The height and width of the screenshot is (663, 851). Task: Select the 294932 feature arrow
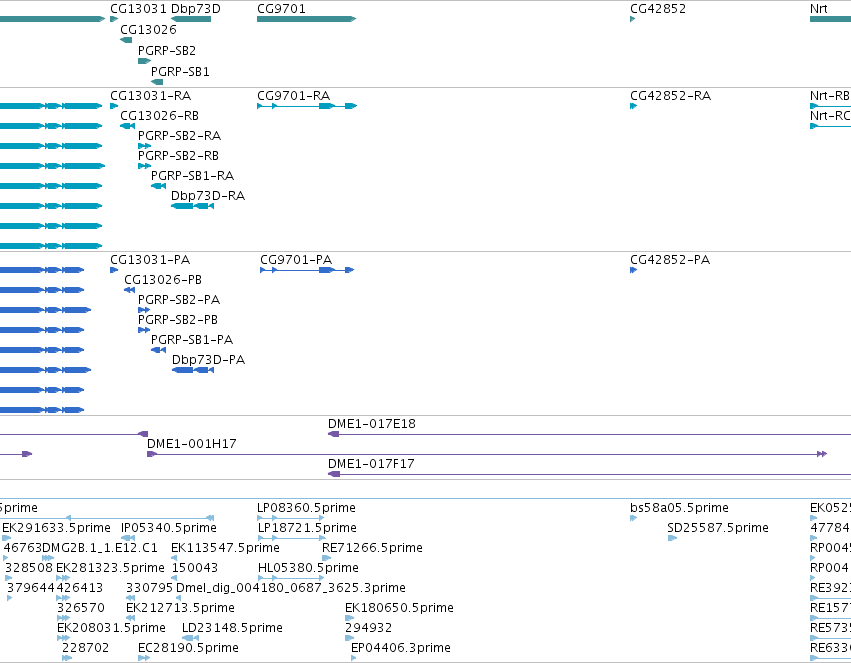pyautogui.click(x=350, y=638)
